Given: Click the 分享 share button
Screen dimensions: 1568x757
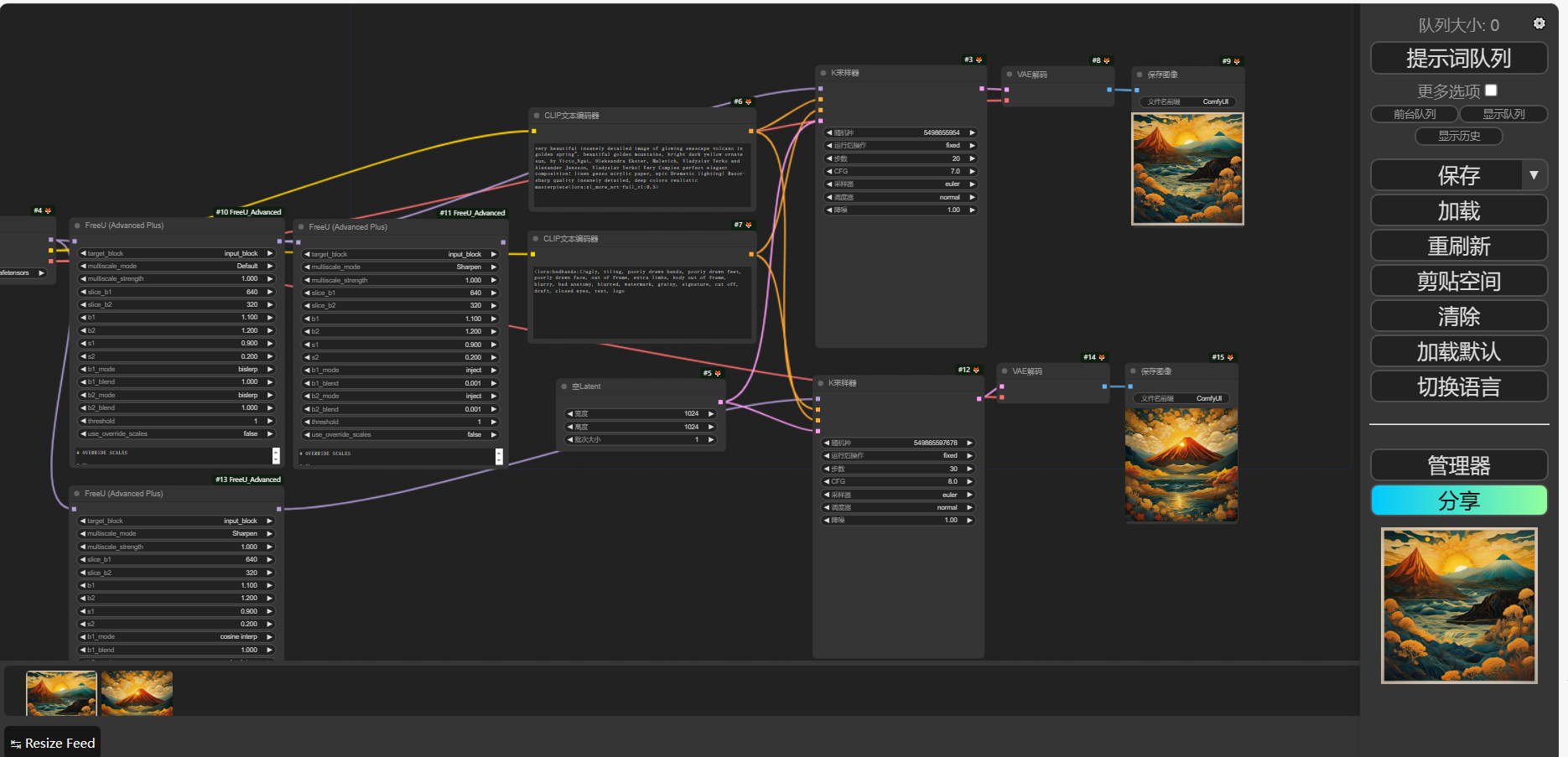Looking at the screenshot, I should [x=1458, y=501].
